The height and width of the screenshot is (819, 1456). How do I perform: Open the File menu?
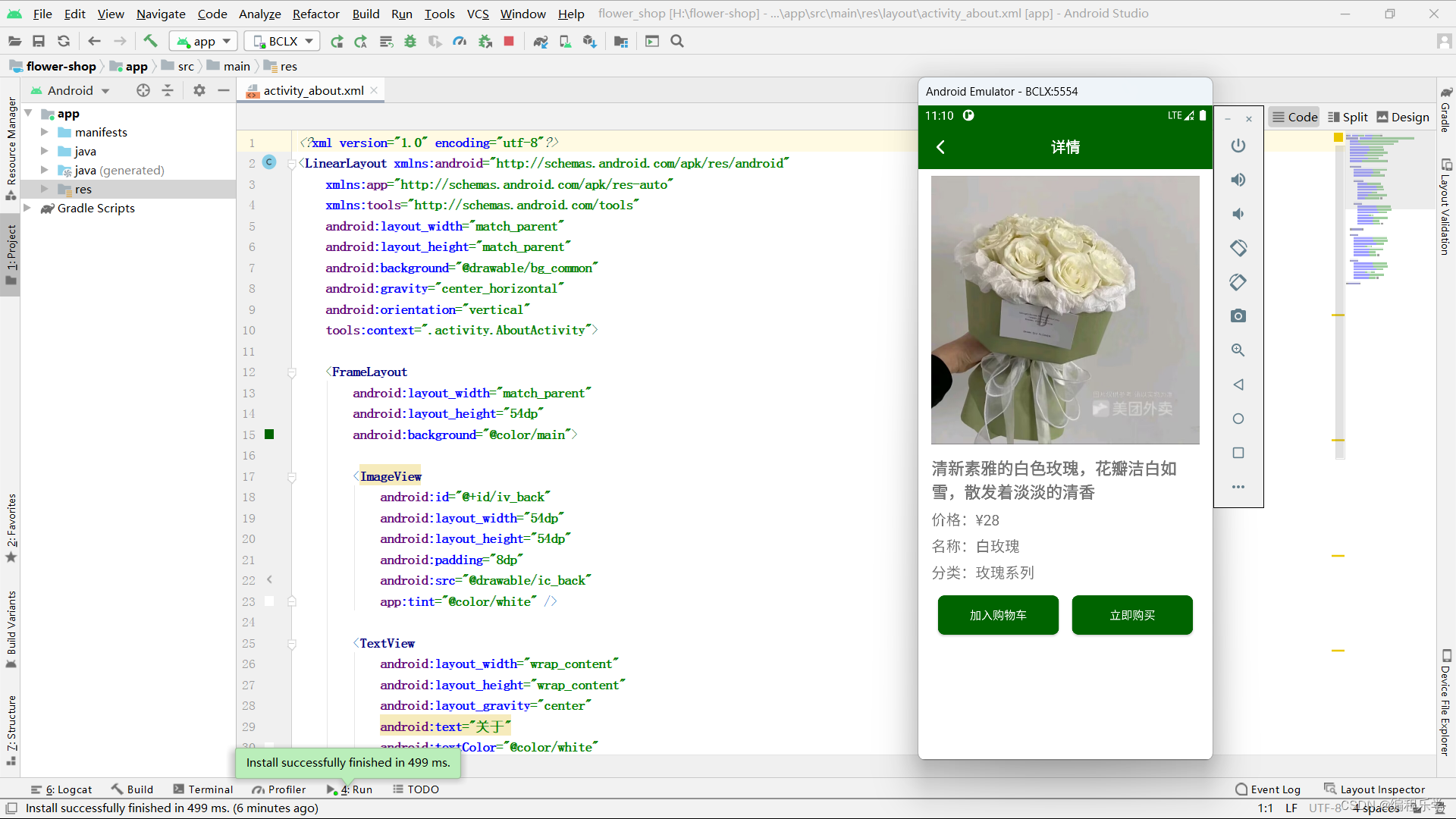point(42,14)
